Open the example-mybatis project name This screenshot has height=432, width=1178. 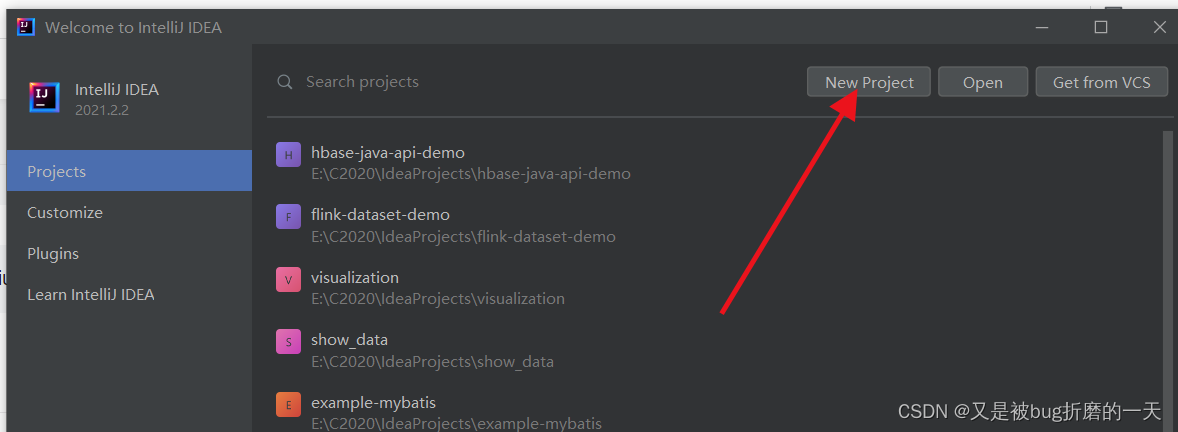click(x=373, y=403)
